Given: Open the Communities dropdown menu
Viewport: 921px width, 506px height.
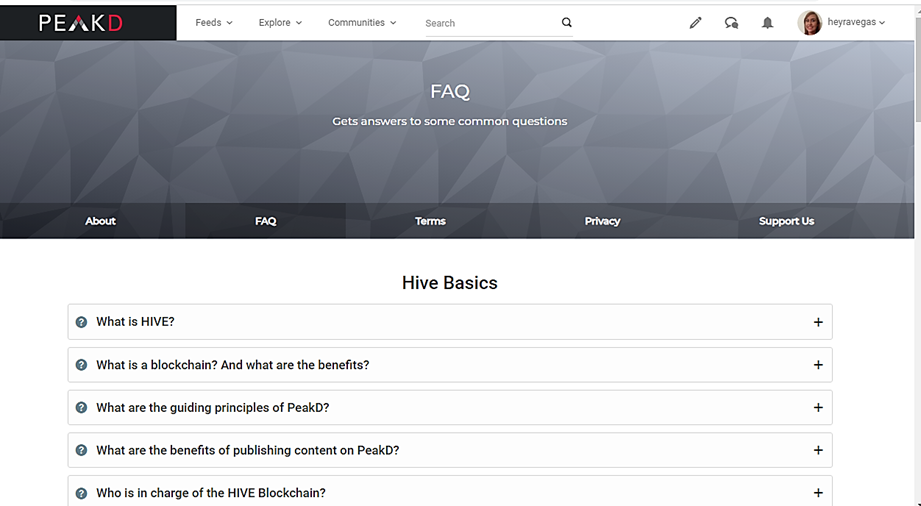Looking at the screenshot, I should pos(362,22).
